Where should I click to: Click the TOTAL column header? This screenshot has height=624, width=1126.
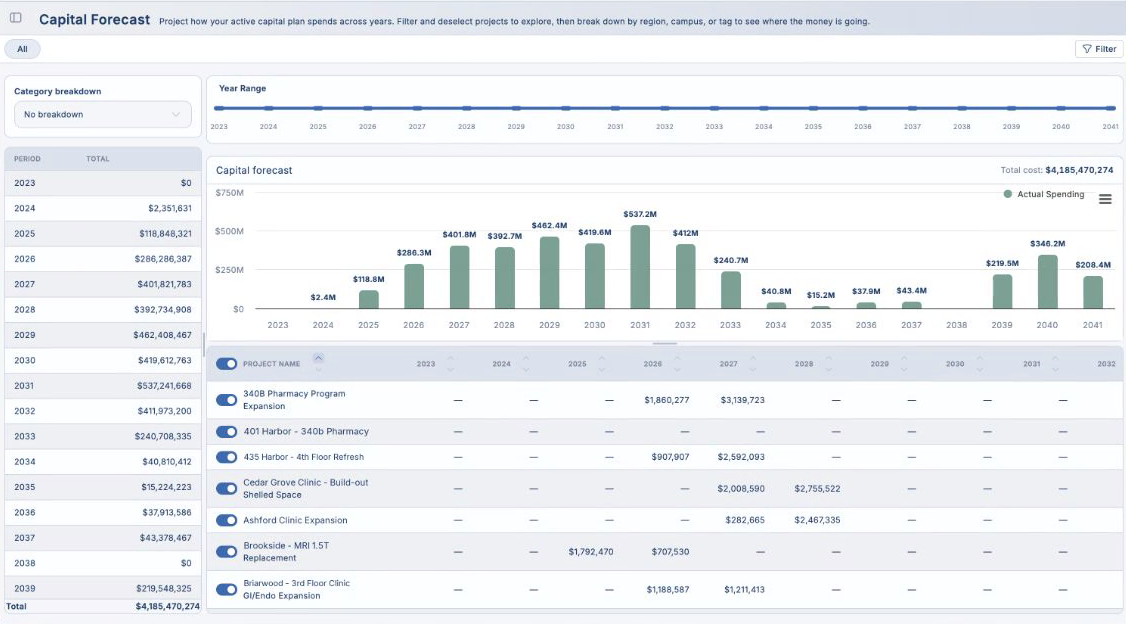[x=98, y=159]
